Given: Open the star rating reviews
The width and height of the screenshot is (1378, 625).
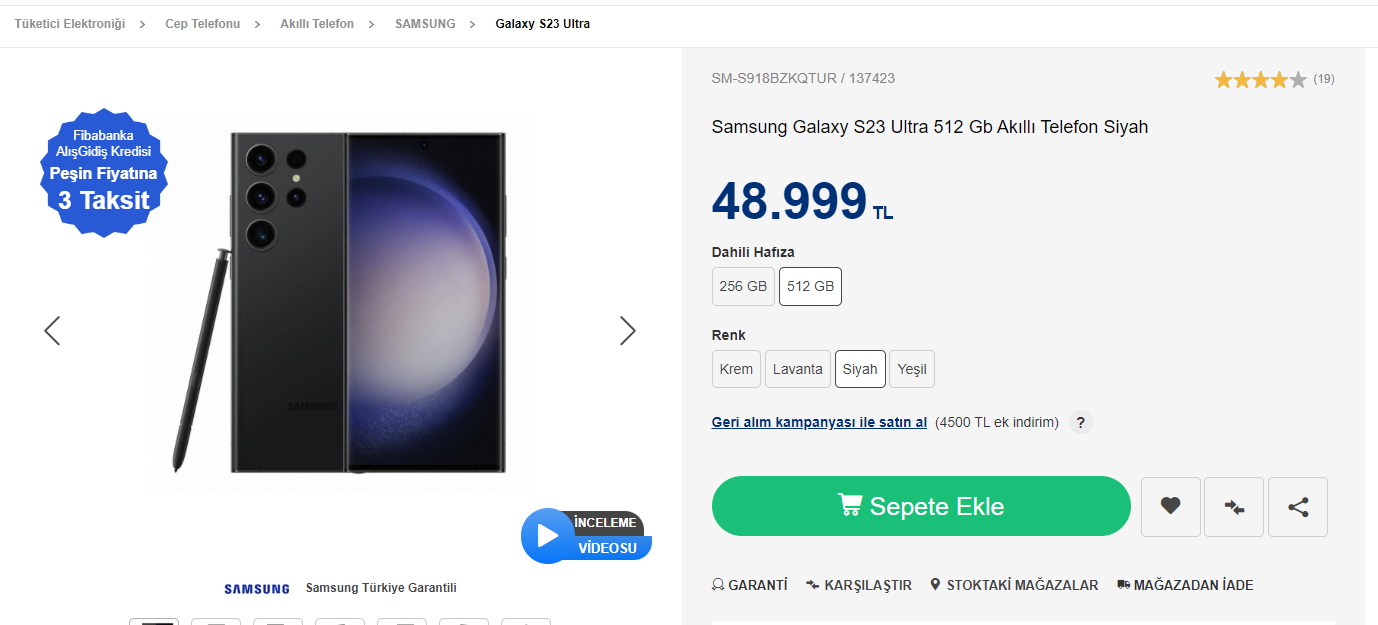Looking at the screenshot, I should (x=1273, y=79).
